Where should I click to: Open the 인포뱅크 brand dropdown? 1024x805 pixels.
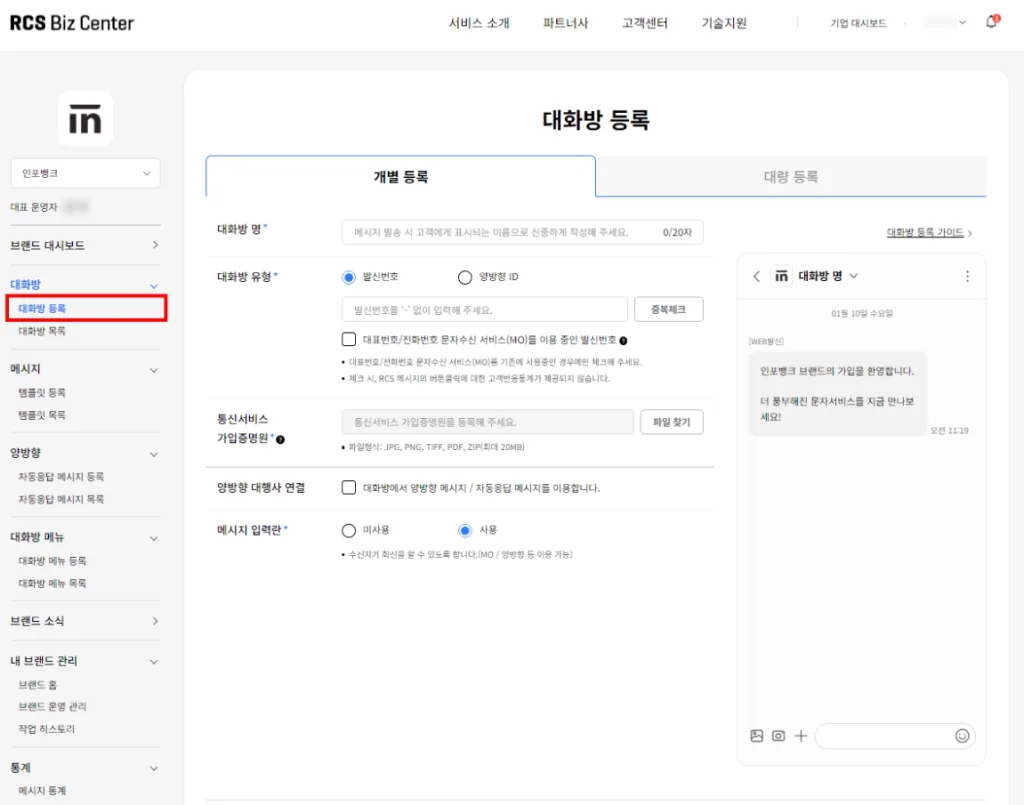pos(86,173)
